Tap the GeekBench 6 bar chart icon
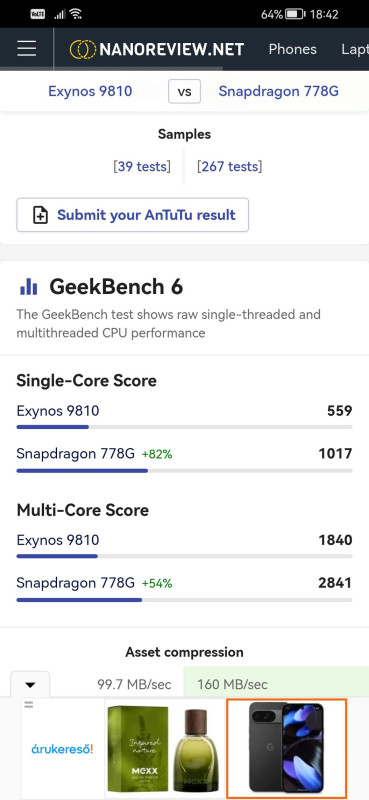The height and width of the screenshot is (800, 369). point(29,287)
